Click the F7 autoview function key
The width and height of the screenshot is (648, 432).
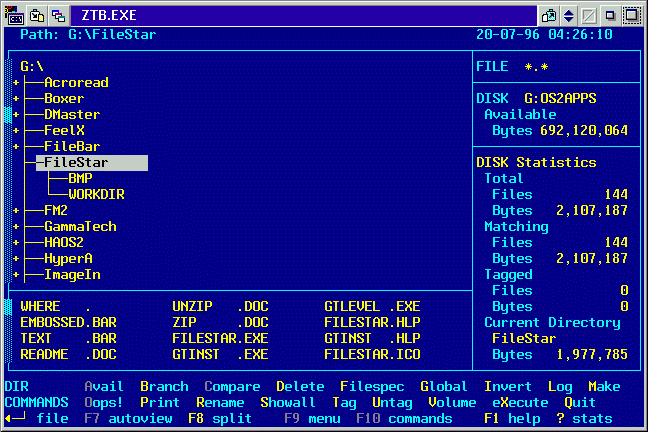coord(128,419)
